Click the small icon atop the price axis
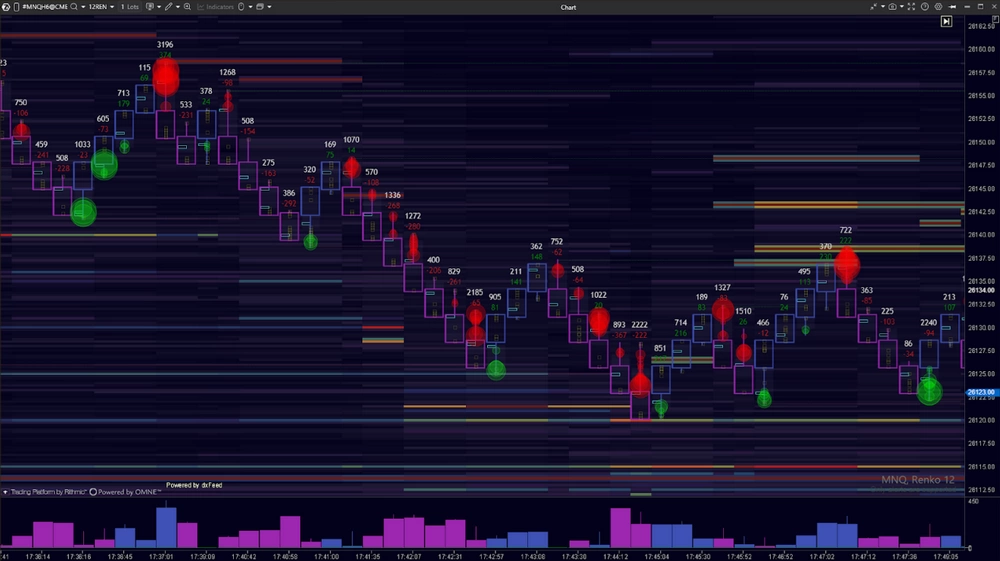The width and height of the screenshot is (1000, 561). pyautogui.click(x=996, y=19)
